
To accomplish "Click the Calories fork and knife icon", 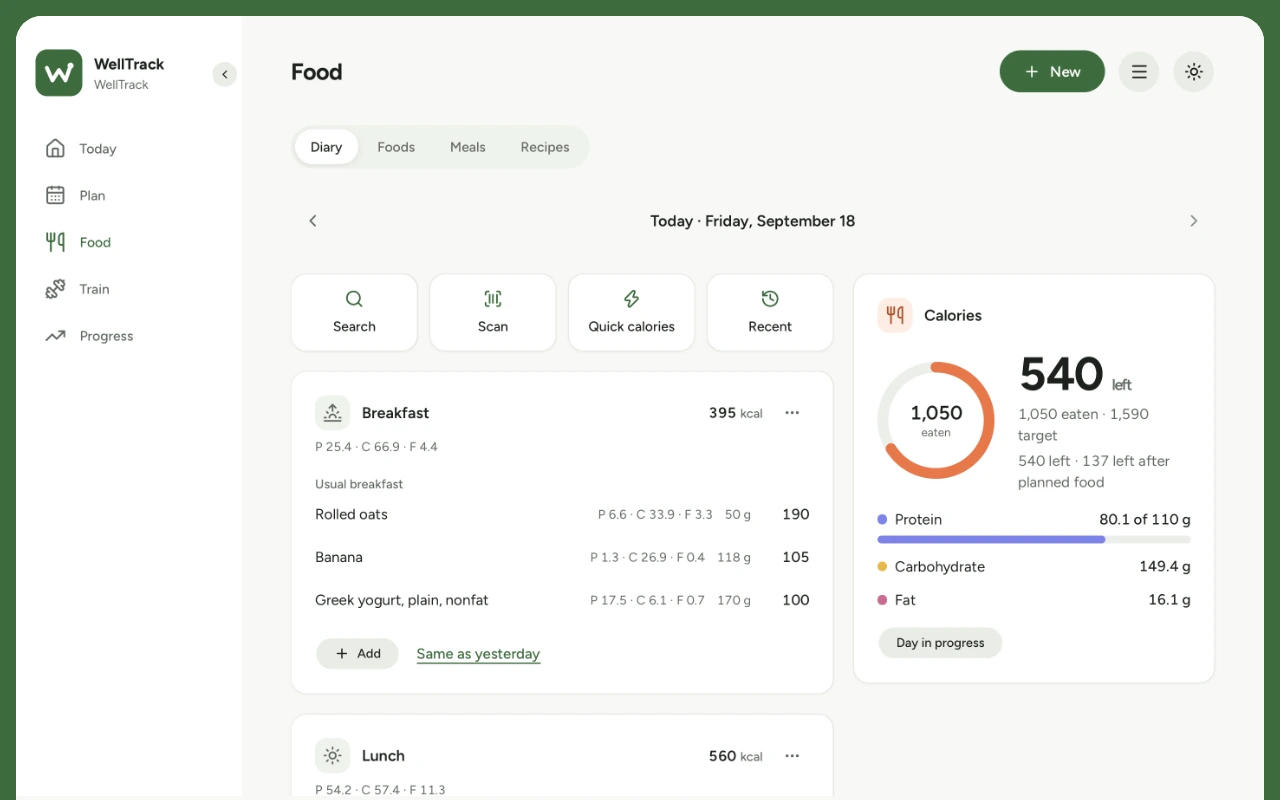I will pos(895,315).
